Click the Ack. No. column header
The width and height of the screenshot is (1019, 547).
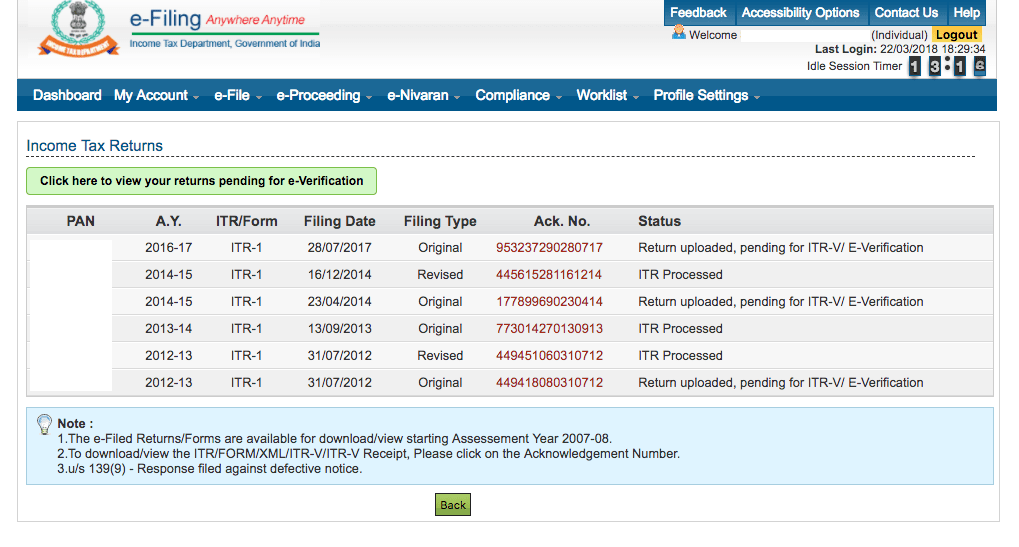tap(562, 221)
